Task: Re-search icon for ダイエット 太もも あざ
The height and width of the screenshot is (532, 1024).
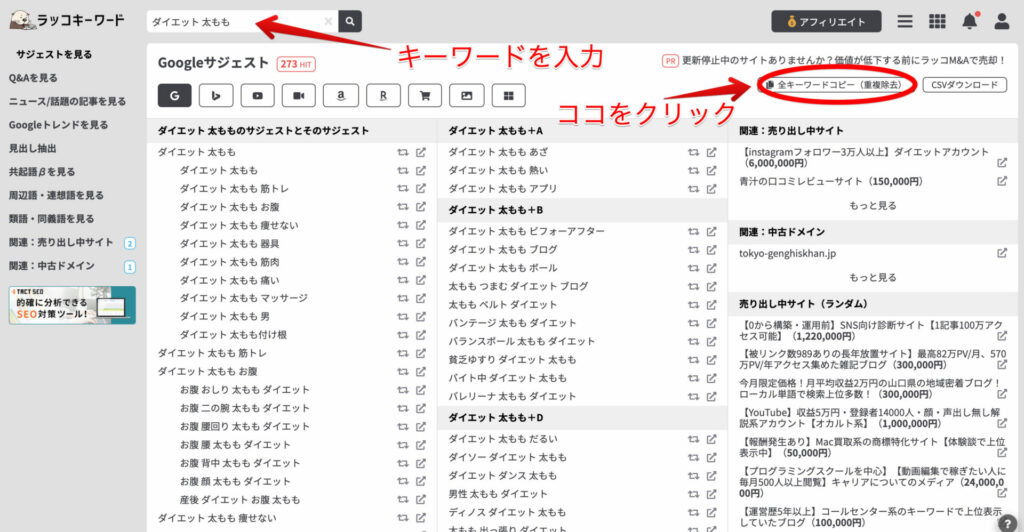Action: pyautogui.click(x=693, y=152)
